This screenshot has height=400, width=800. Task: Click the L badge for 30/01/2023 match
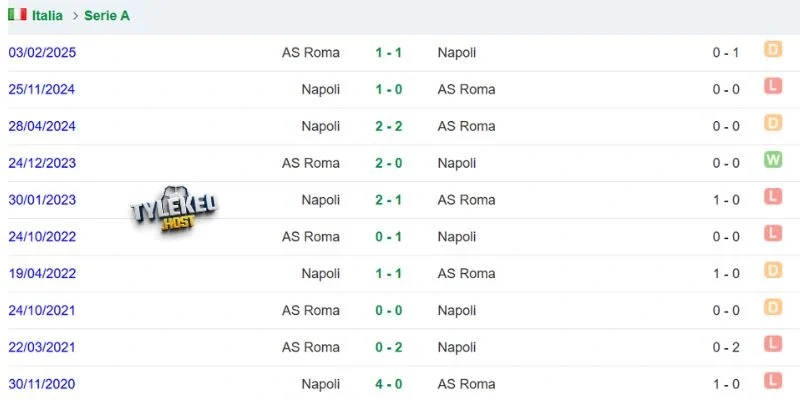(x=772, y=196)
